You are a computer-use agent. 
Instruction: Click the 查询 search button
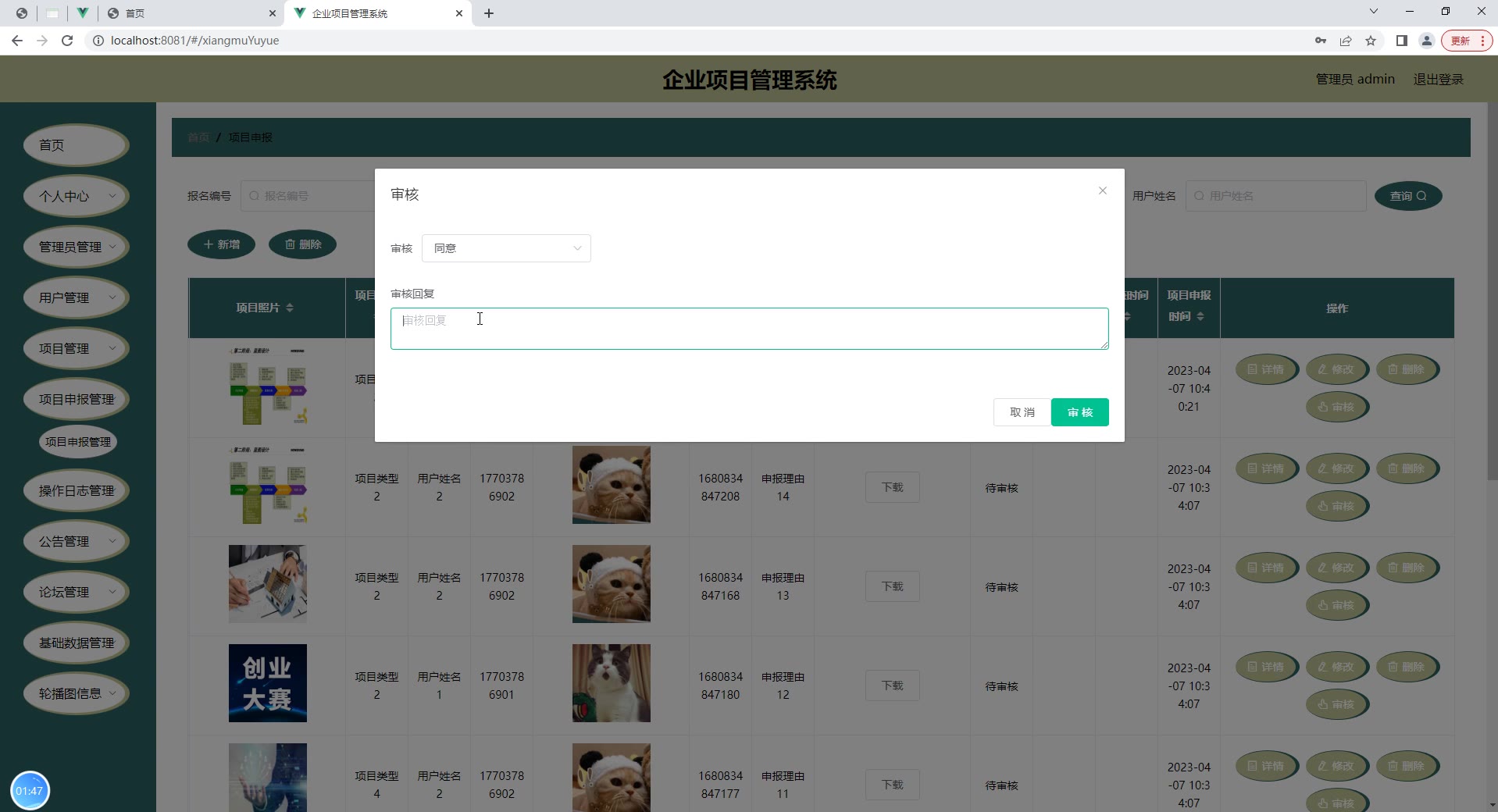(x=1408, y=196)
